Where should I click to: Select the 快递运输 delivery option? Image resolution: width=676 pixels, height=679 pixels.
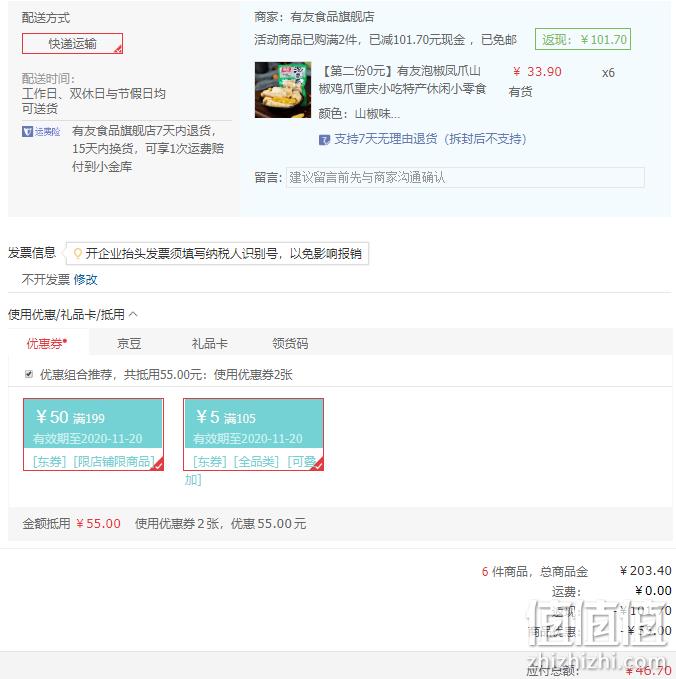(x=72, y=44)
